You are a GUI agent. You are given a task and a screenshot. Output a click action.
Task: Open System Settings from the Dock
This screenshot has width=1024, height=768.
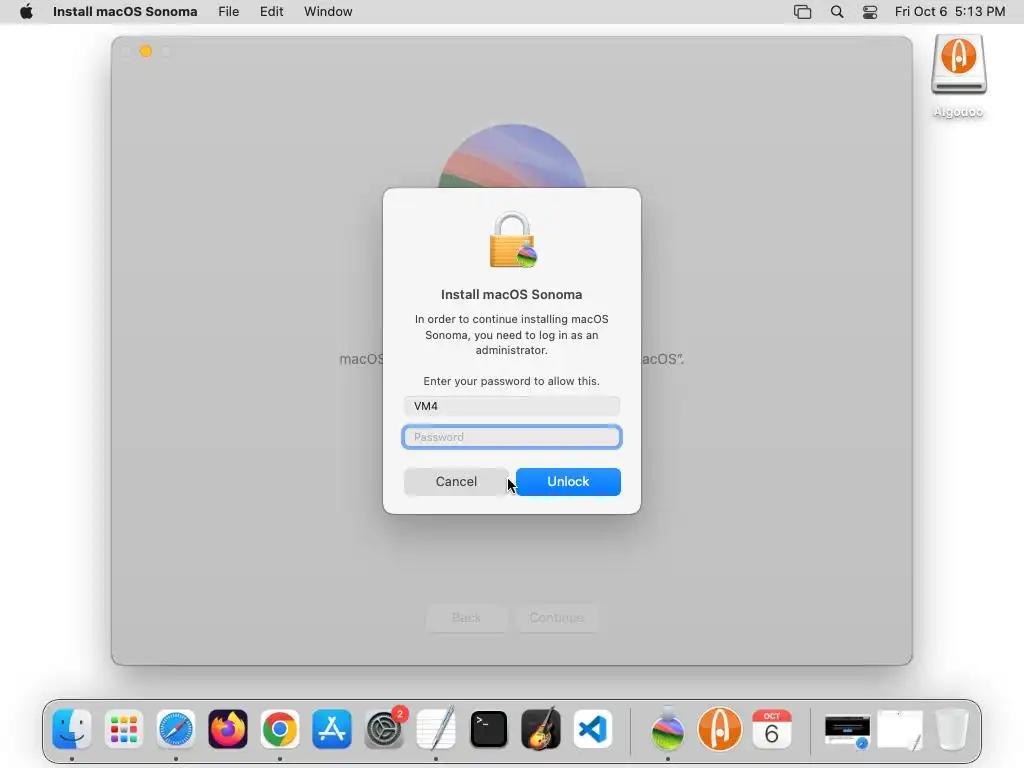[x=384, y=729]
